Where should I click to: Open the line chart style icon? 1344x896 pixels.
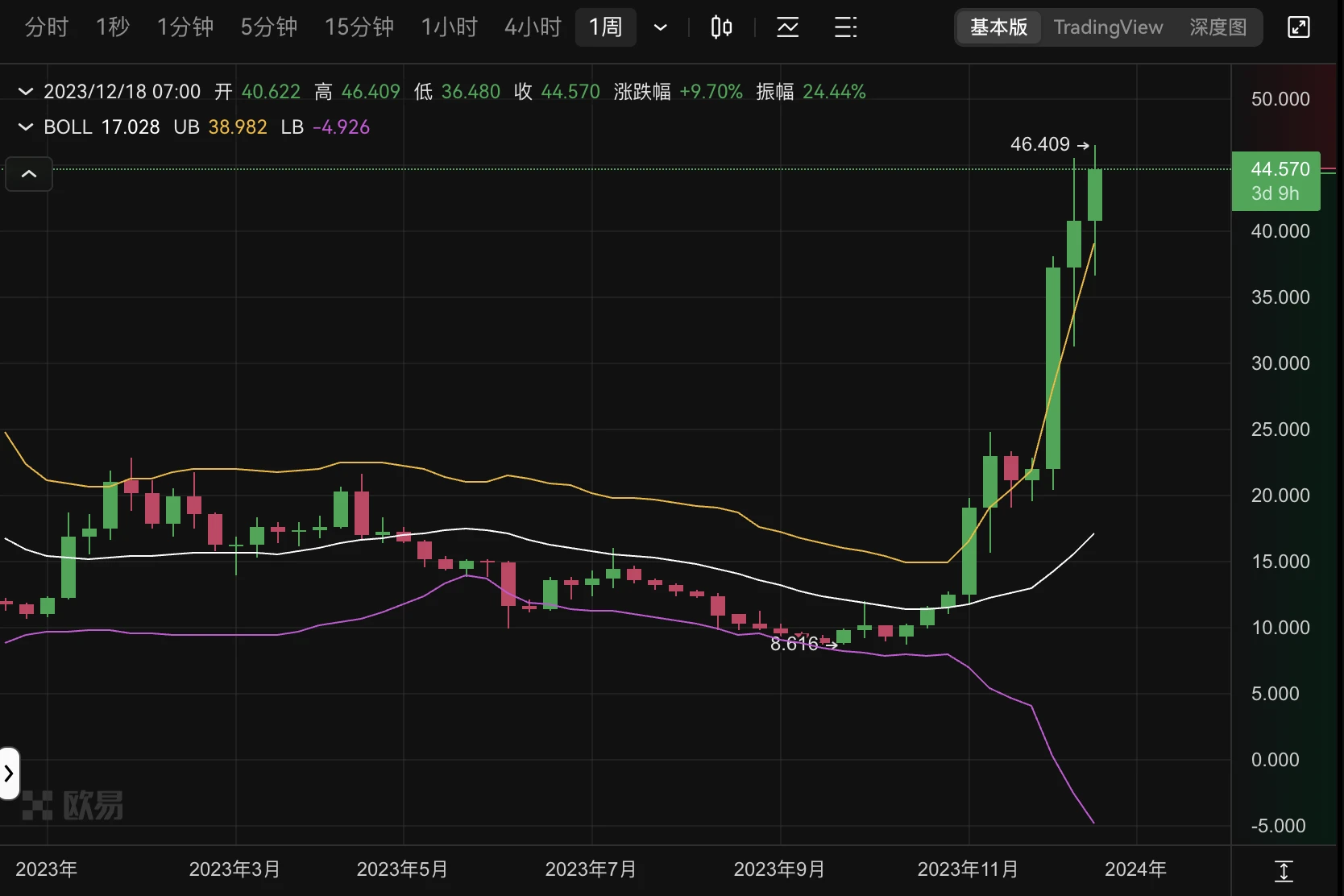[787, 27]
